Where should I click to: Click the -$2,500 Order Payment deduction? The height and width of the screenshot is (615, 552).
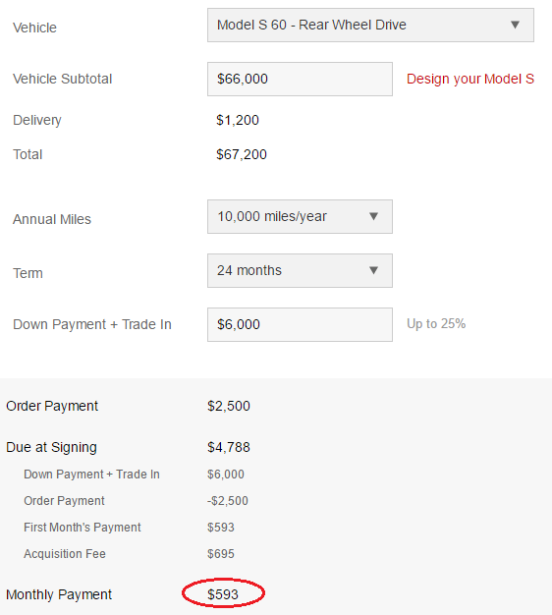[228, 501]
